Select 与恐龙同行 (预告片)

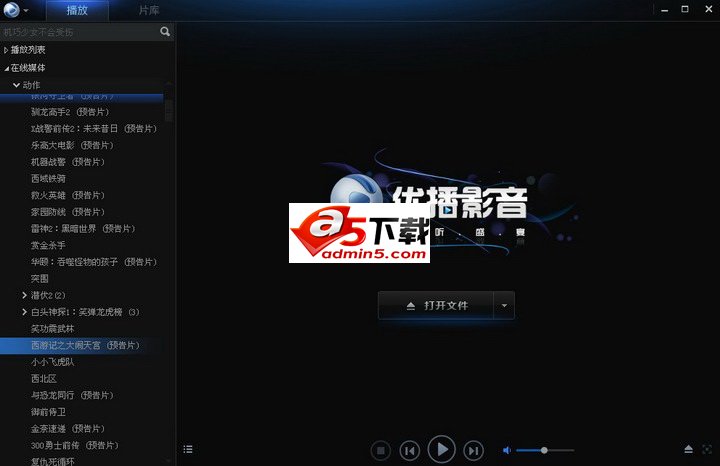pos(72,395)
